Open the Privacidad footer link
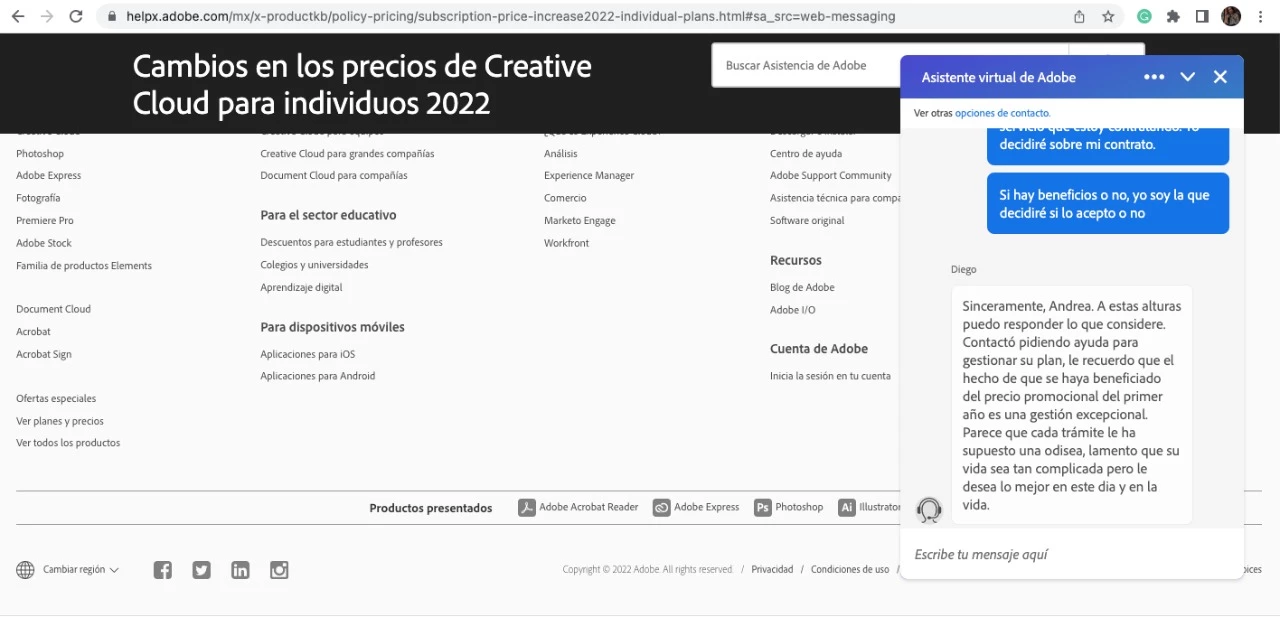The image size is (1280, 617). pos(772,569)
